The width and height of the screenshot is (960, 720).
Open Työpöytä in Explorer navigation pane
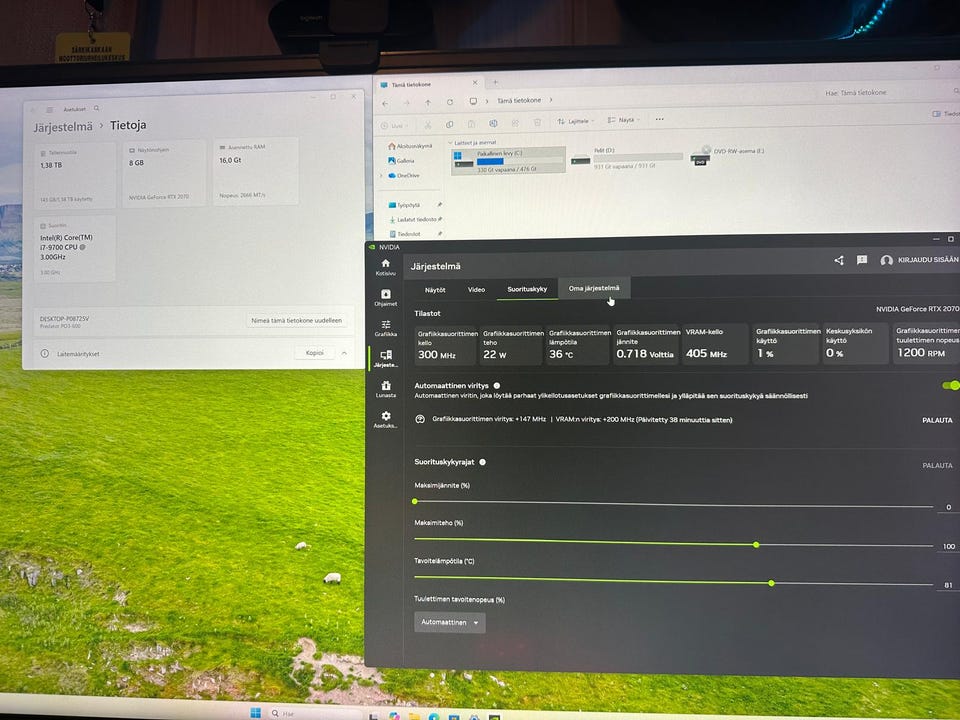pyautogui.click(x=404, y=205)
